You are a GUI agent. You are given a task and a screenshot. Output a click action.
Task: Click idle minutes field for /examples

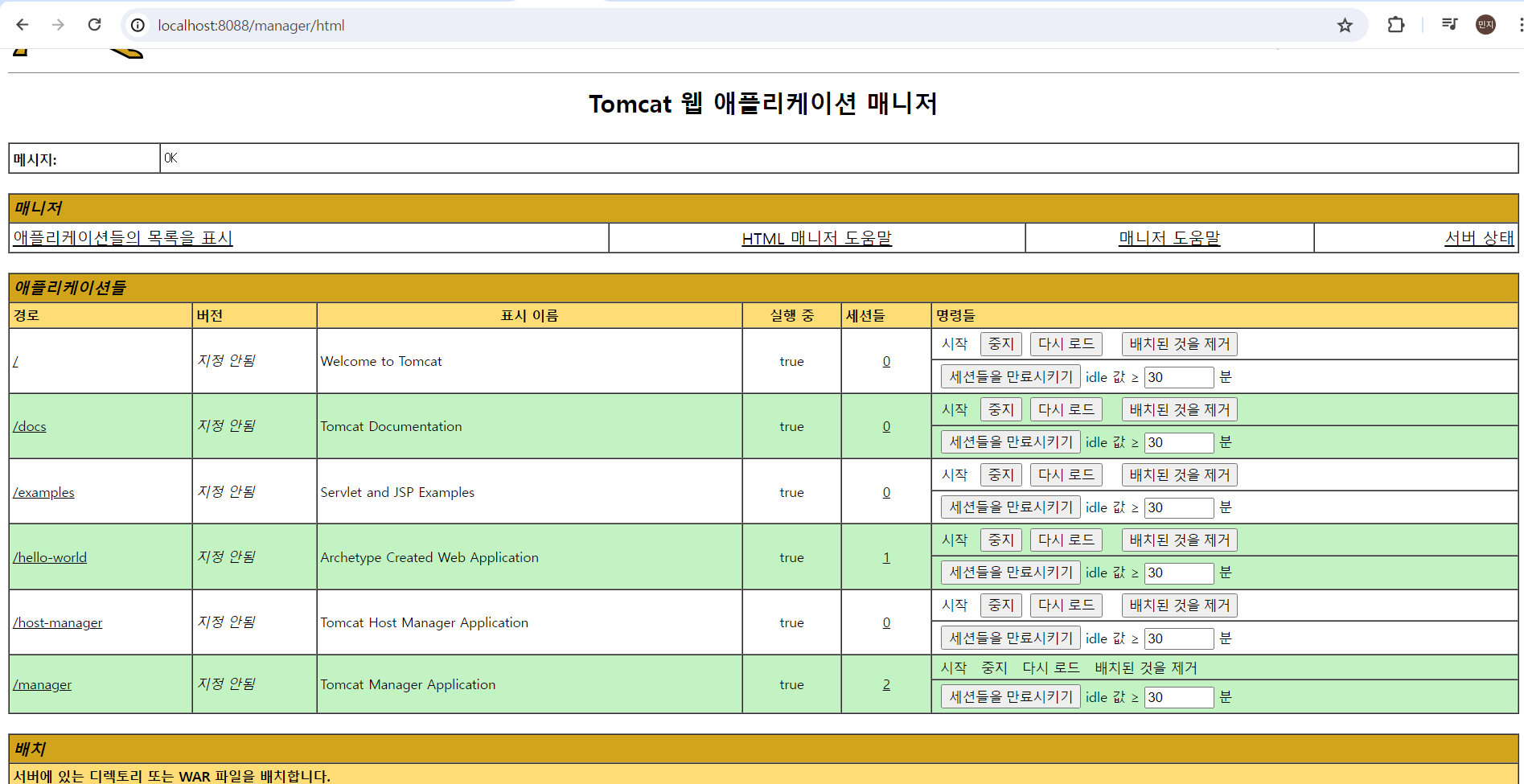pyautogui.click(x=1179, y=507)
